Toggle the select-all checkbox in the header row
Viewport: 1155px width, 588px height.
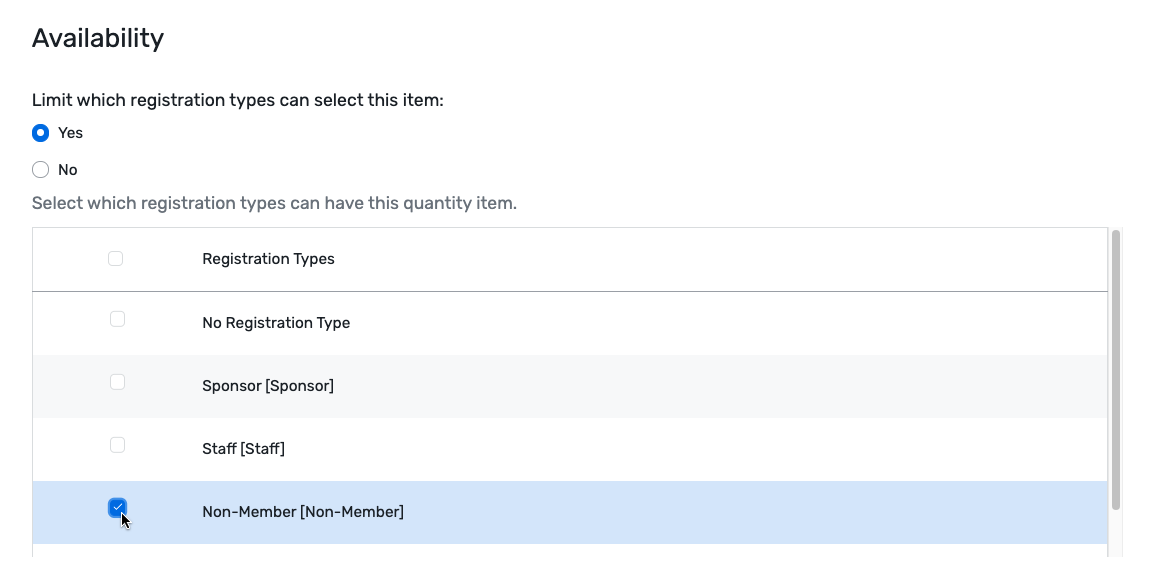[115, 257]
